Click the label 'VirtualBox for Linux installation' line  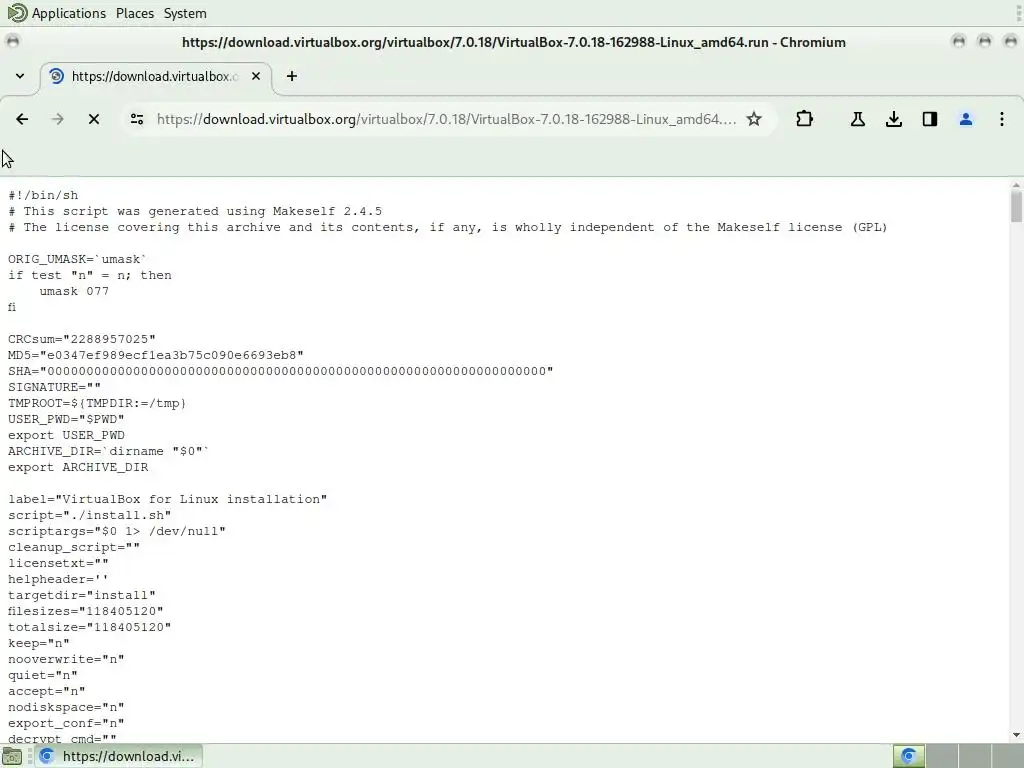[167, 499]
